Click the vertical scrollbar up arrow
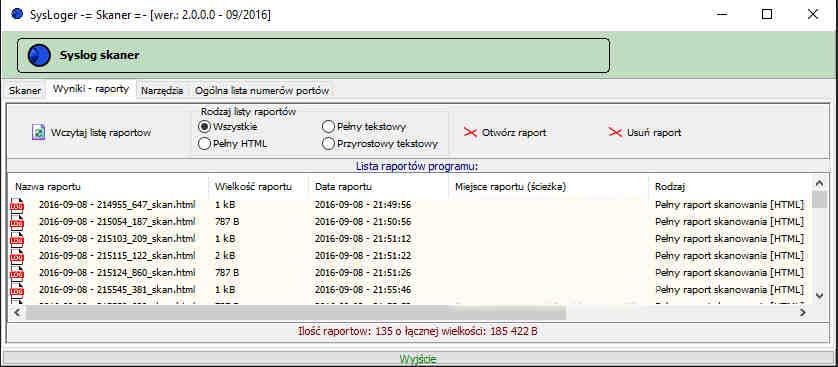 click(x=819, y=183)
